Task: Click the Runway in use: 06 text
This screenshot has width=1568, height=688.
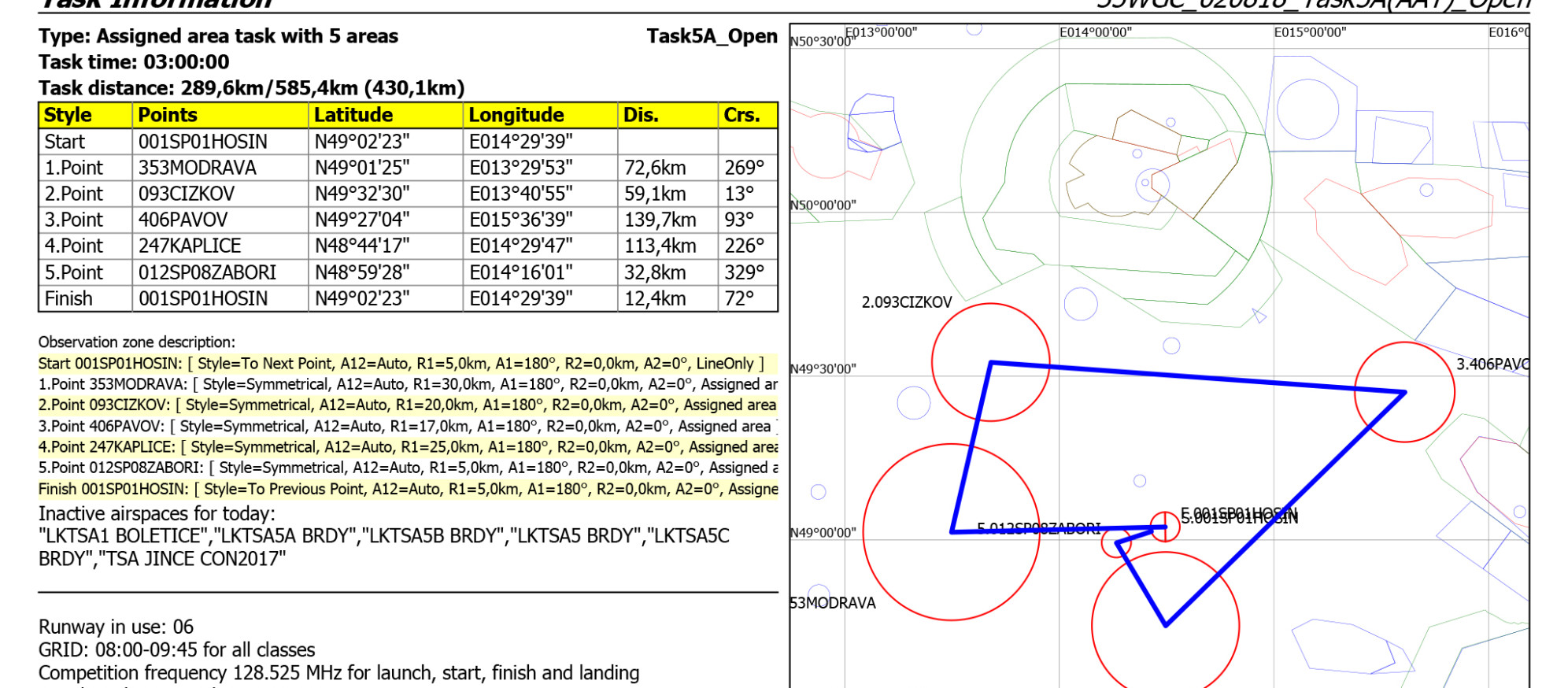Action: coord(116,627)
